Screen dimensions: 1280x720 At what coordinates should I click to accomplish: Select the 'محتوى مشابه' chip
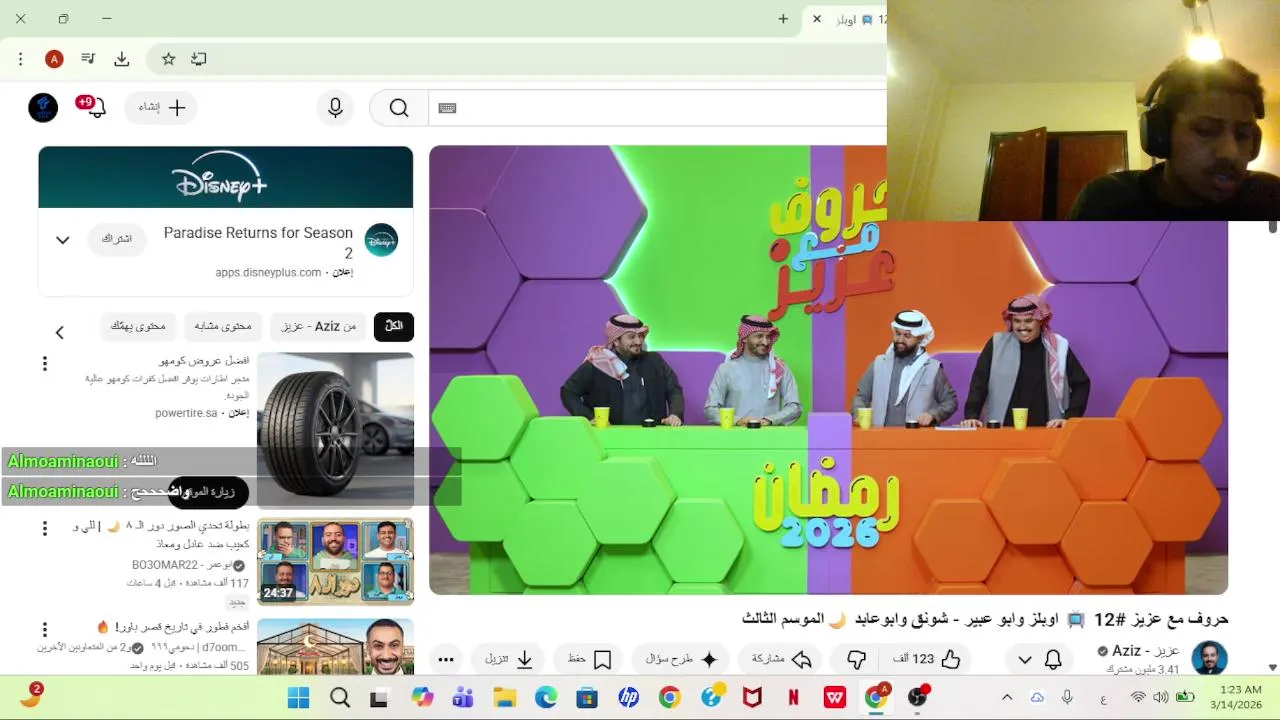click(222, 326)
